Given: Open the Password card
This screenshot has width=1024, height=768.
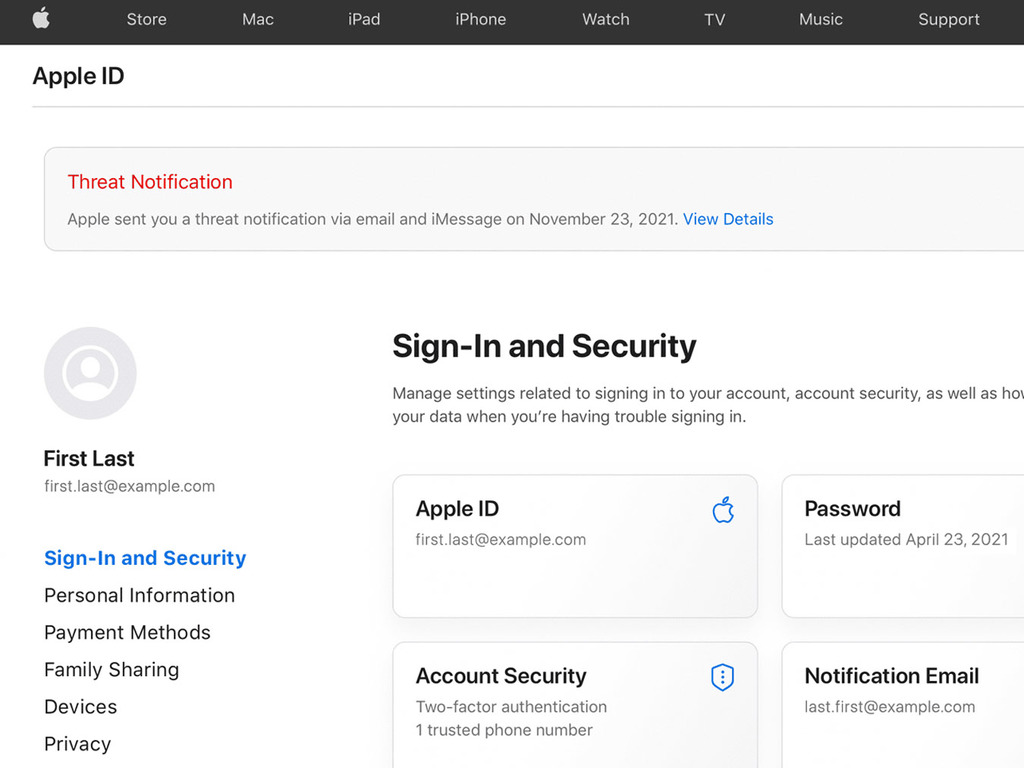Looking at the screenshot, I should tap(903, 546).
